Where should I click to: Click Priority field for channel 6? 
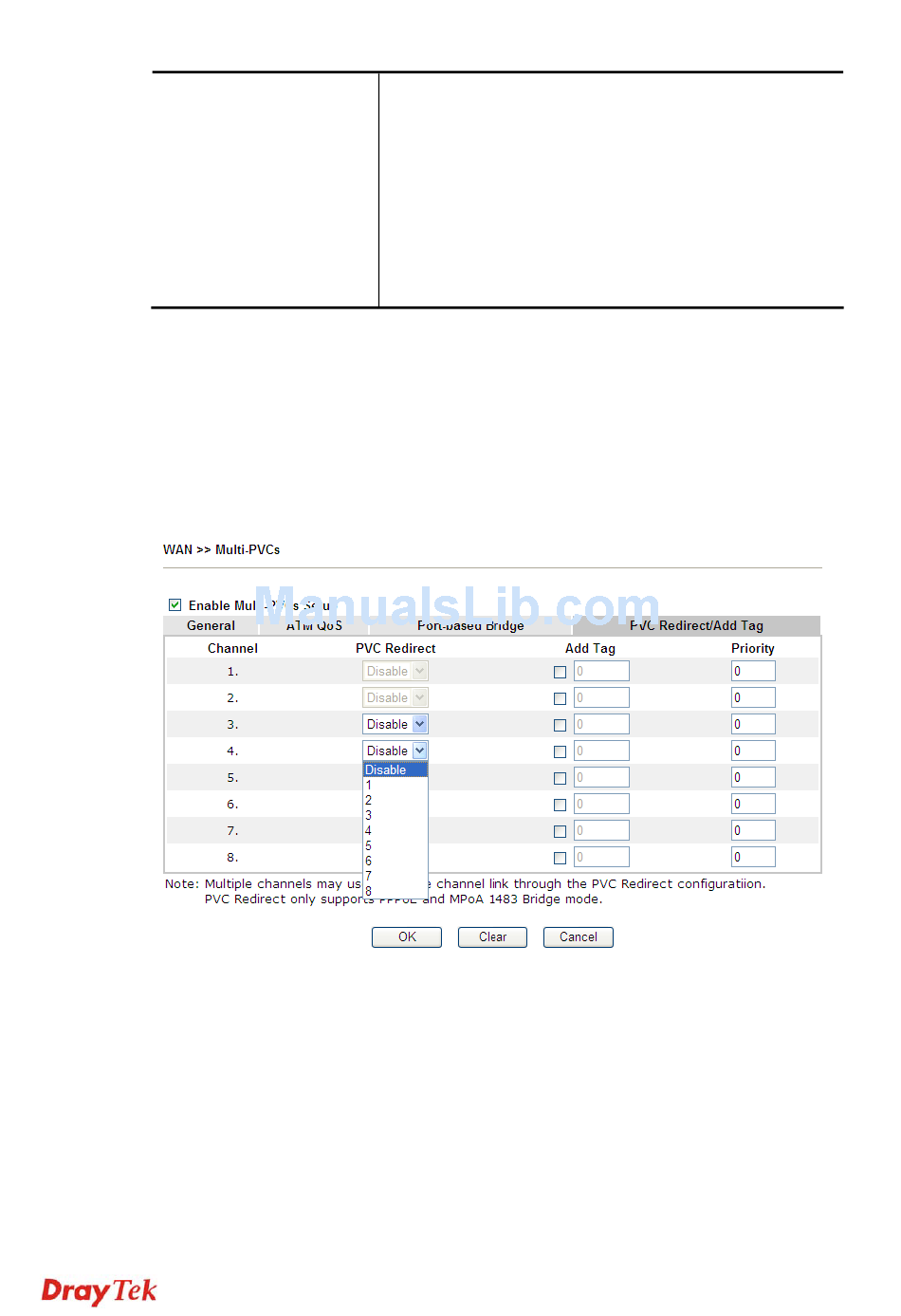[753, 804]
